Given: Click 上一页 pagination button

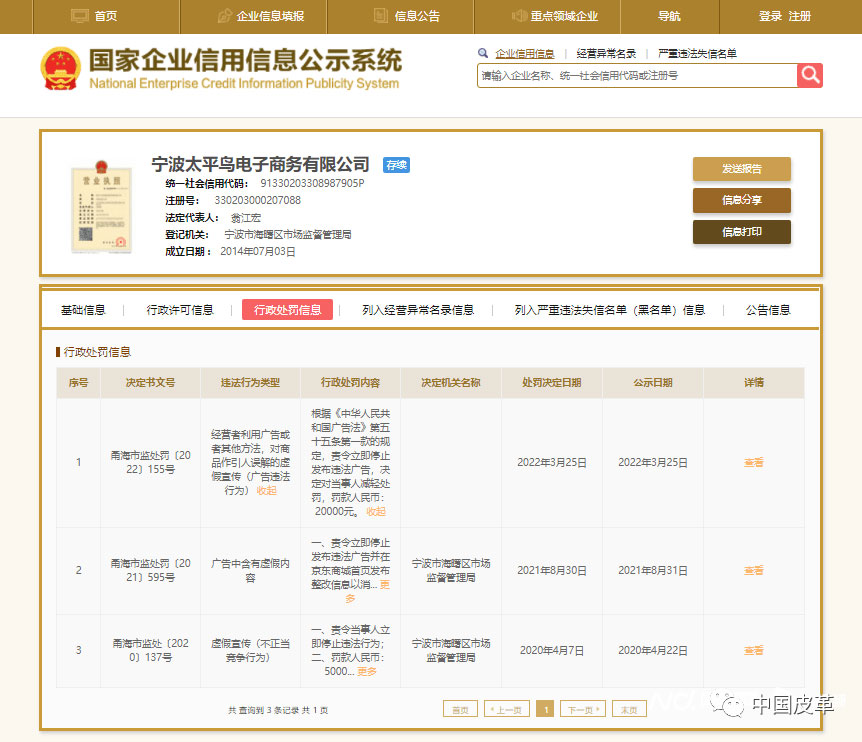Looking at the screenshot, I should [x=507, y=709].
